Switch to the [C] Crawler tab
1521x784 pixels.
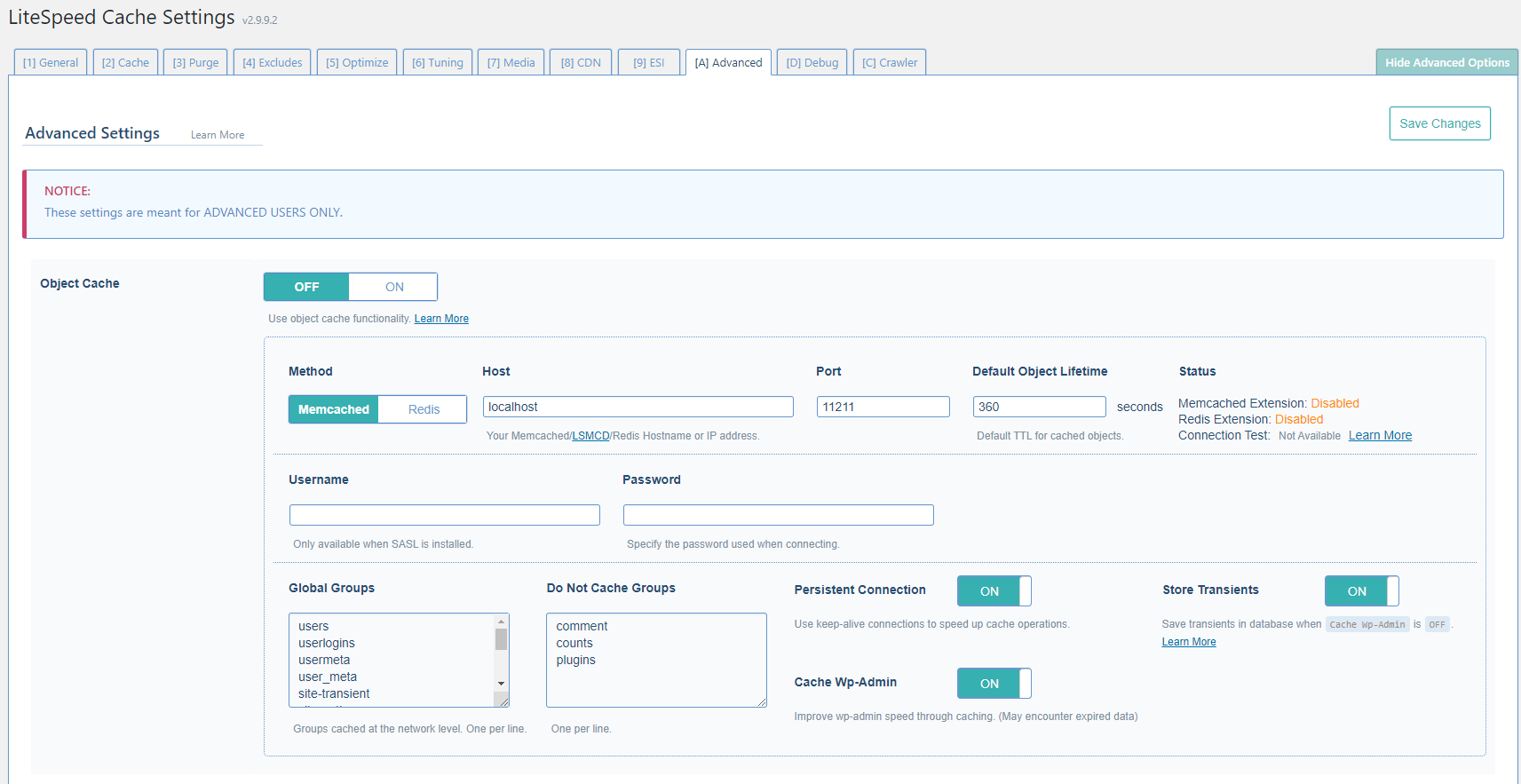(x=890, y=62)
